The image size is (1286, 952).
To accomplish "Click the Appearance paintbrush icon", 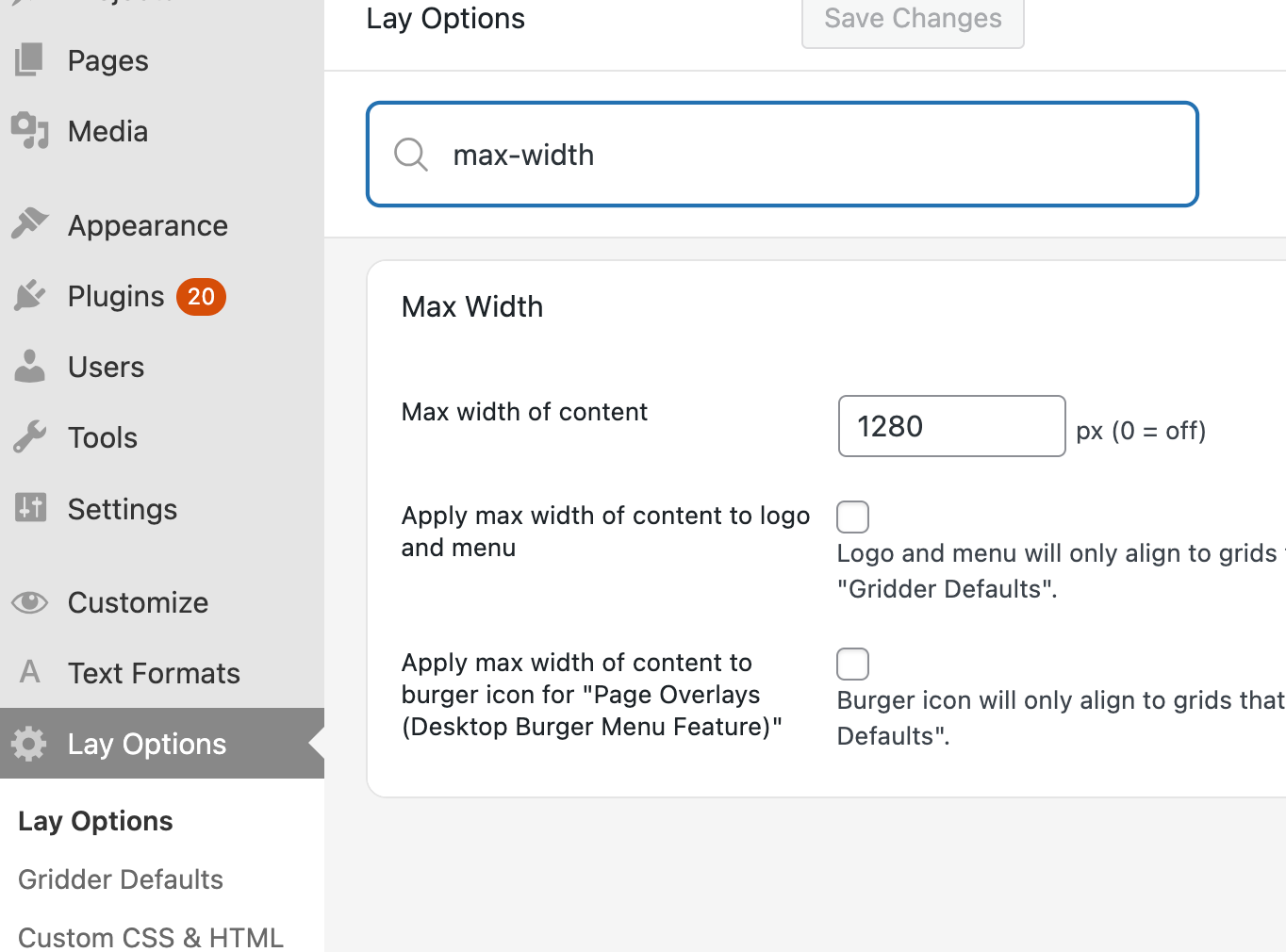I will click(x=29, y=224).
